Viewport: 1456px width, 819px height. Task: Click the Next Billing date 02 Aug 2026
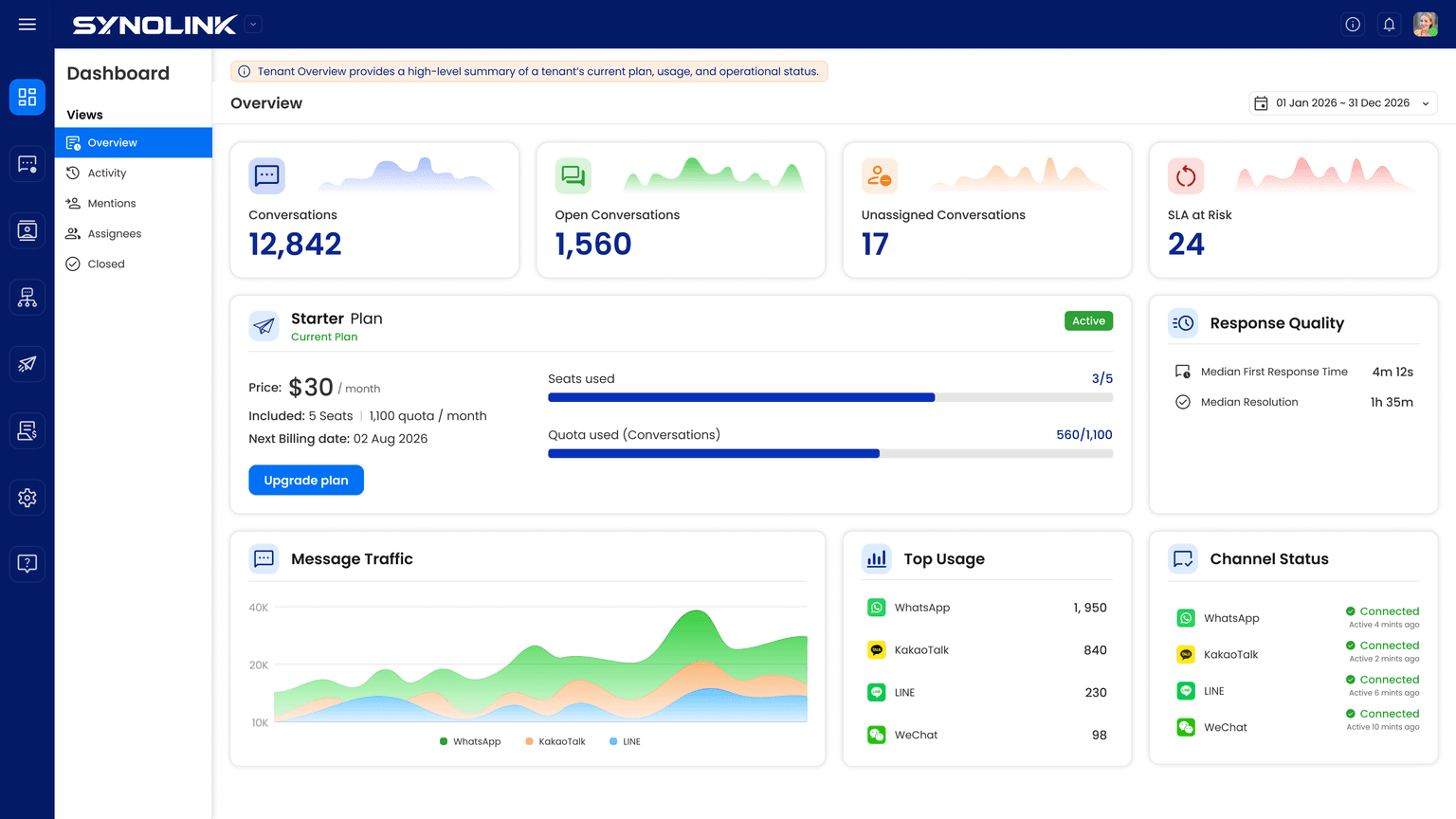(x=338, y=439)
